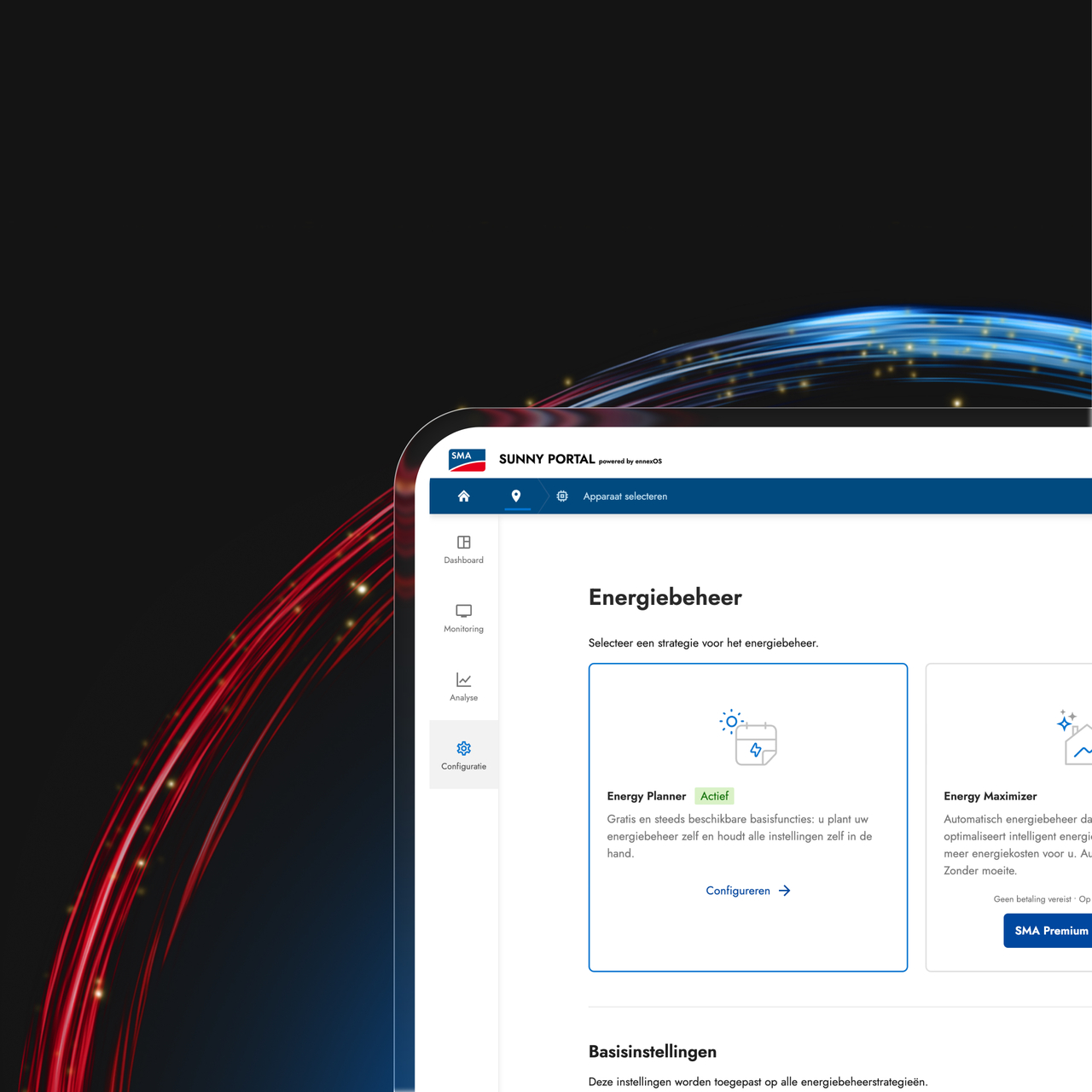Click the Analyse chart icon in sidebar
The width and height of the screenshot is (1092, 1092).
464,680
